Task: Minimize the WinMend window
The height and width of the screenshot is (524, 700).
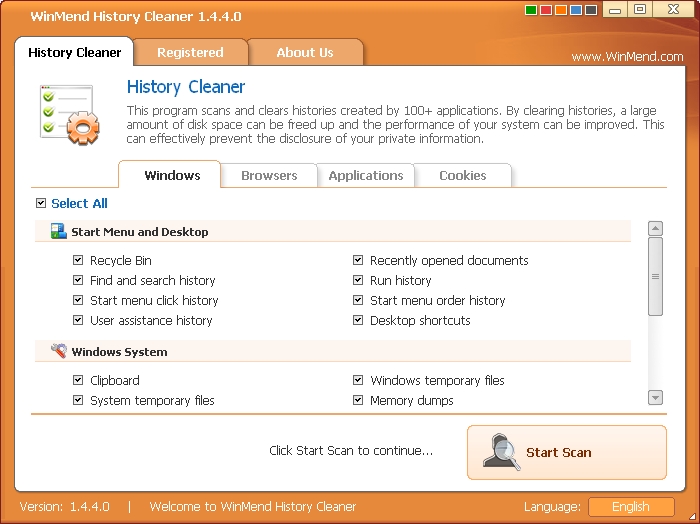Action: point(615,9)
